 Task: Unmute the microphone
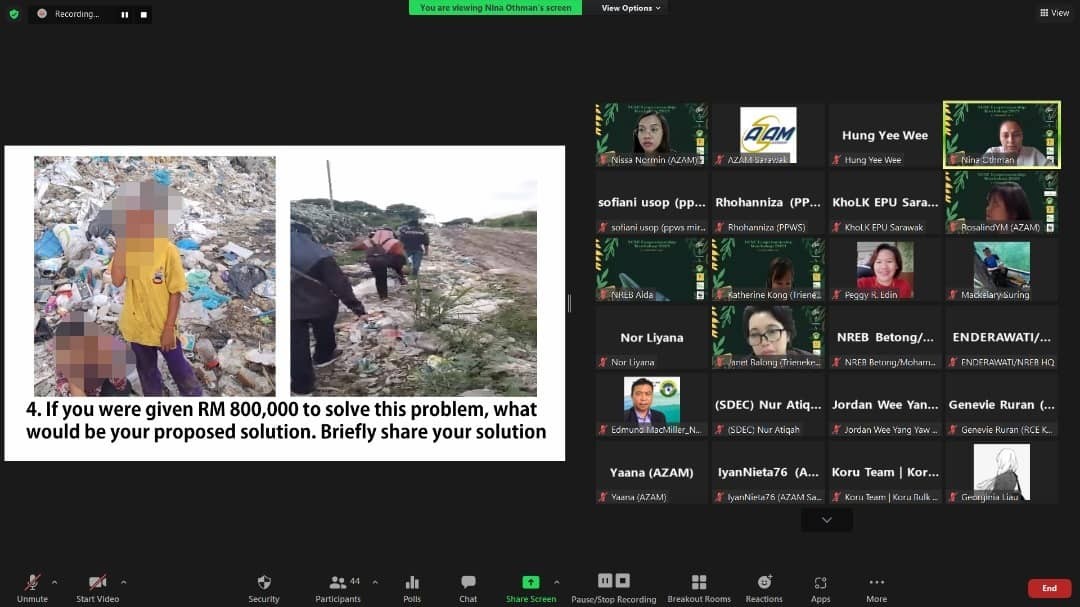coord(32,583)
